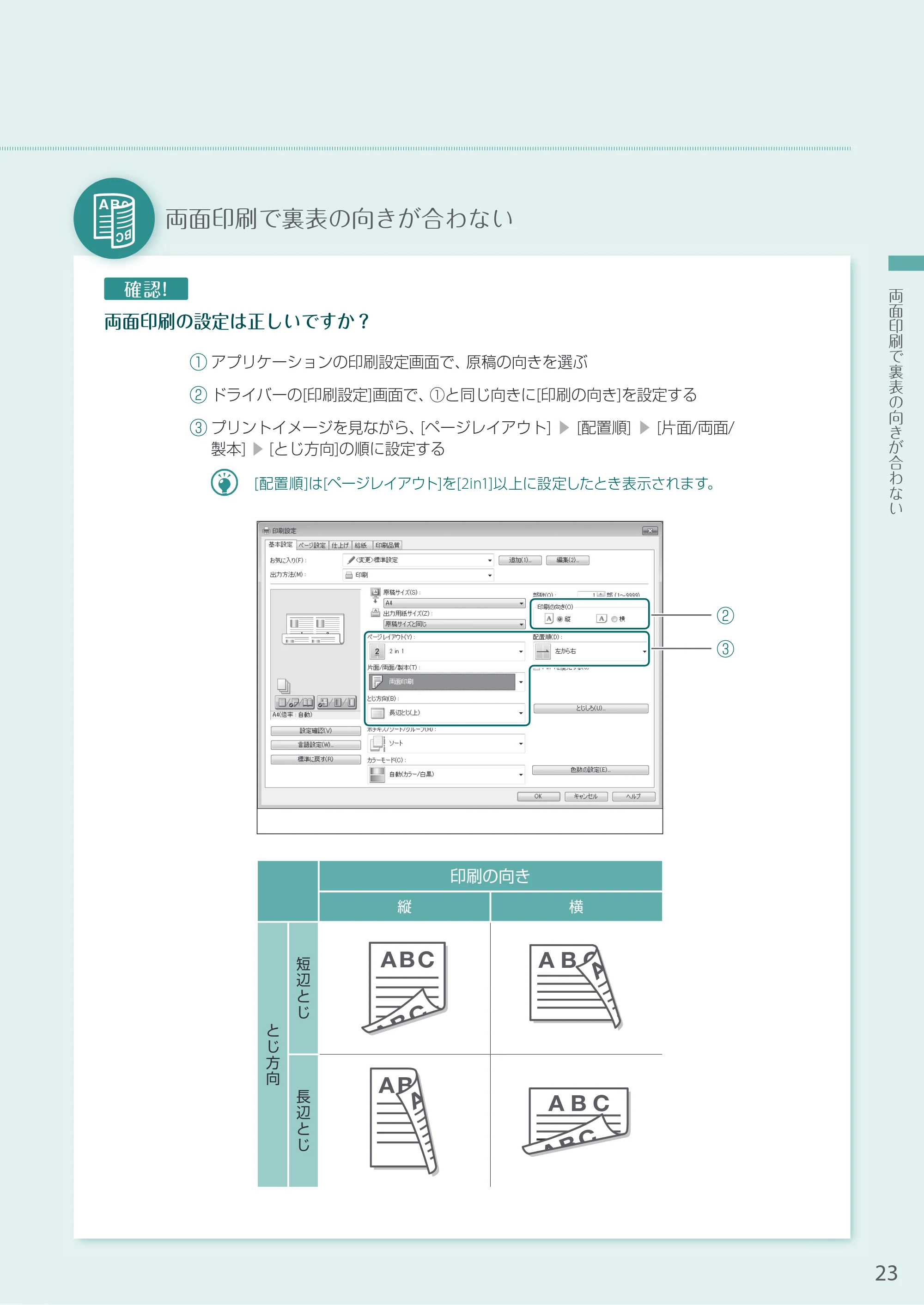Confirm the dialog with OK
This screenshot has height=1305, width=924.
538,796
